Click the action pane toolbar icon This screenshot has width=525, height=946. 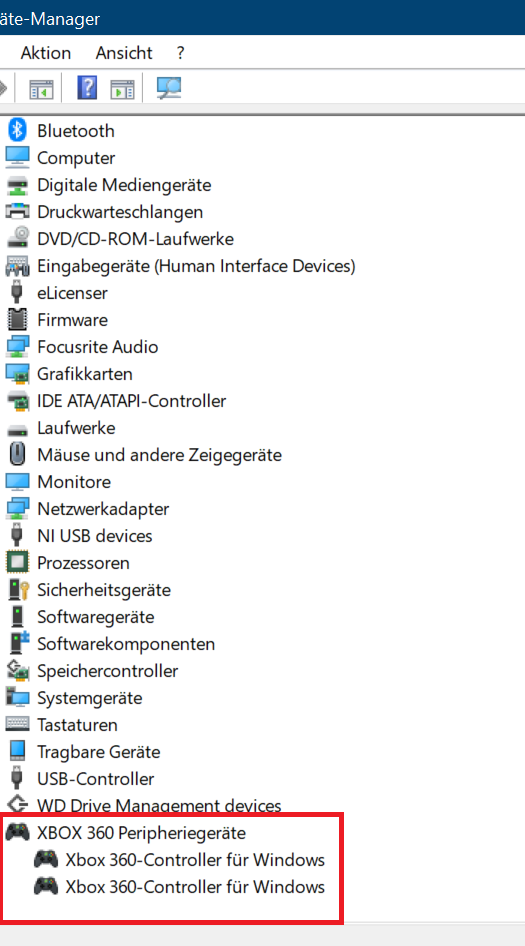click(122, 88)
